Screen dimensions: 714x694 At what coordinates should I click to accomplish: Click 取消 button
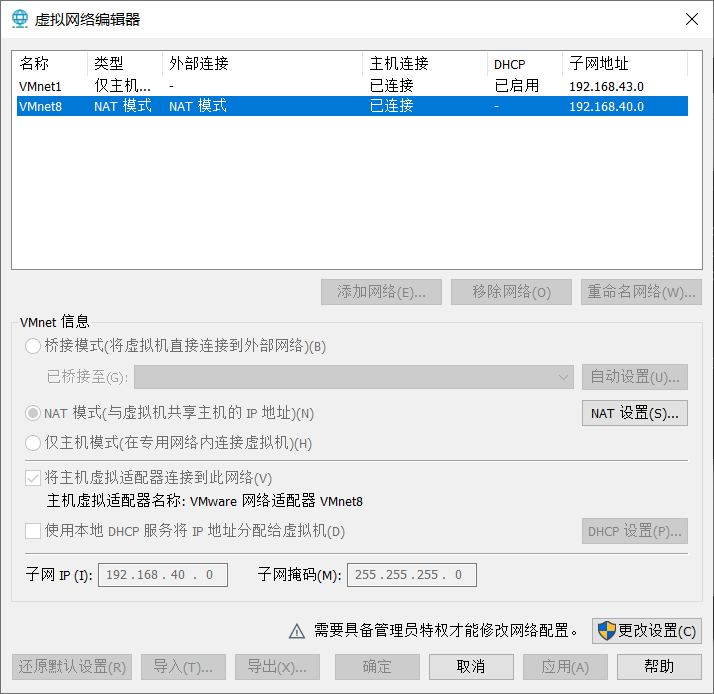[x=471, y=667]
